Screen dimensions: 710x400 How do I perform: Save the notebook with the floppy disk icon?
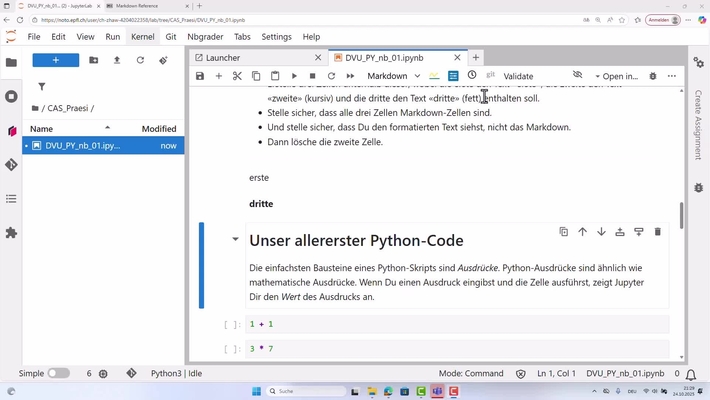200,76
